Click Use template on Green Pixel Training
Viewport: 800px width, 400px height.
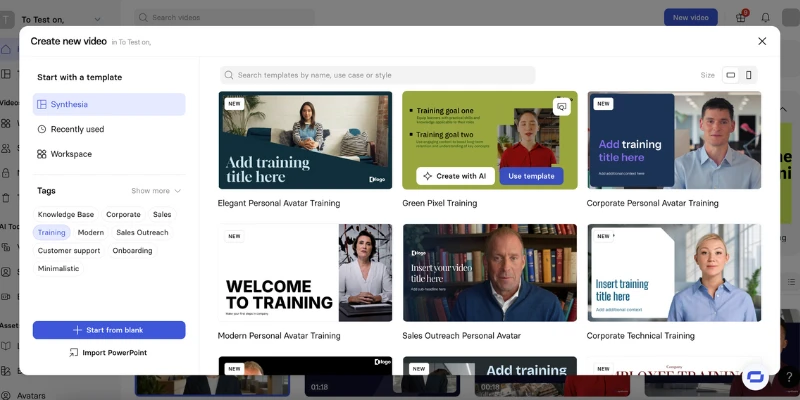click(531, 176)
